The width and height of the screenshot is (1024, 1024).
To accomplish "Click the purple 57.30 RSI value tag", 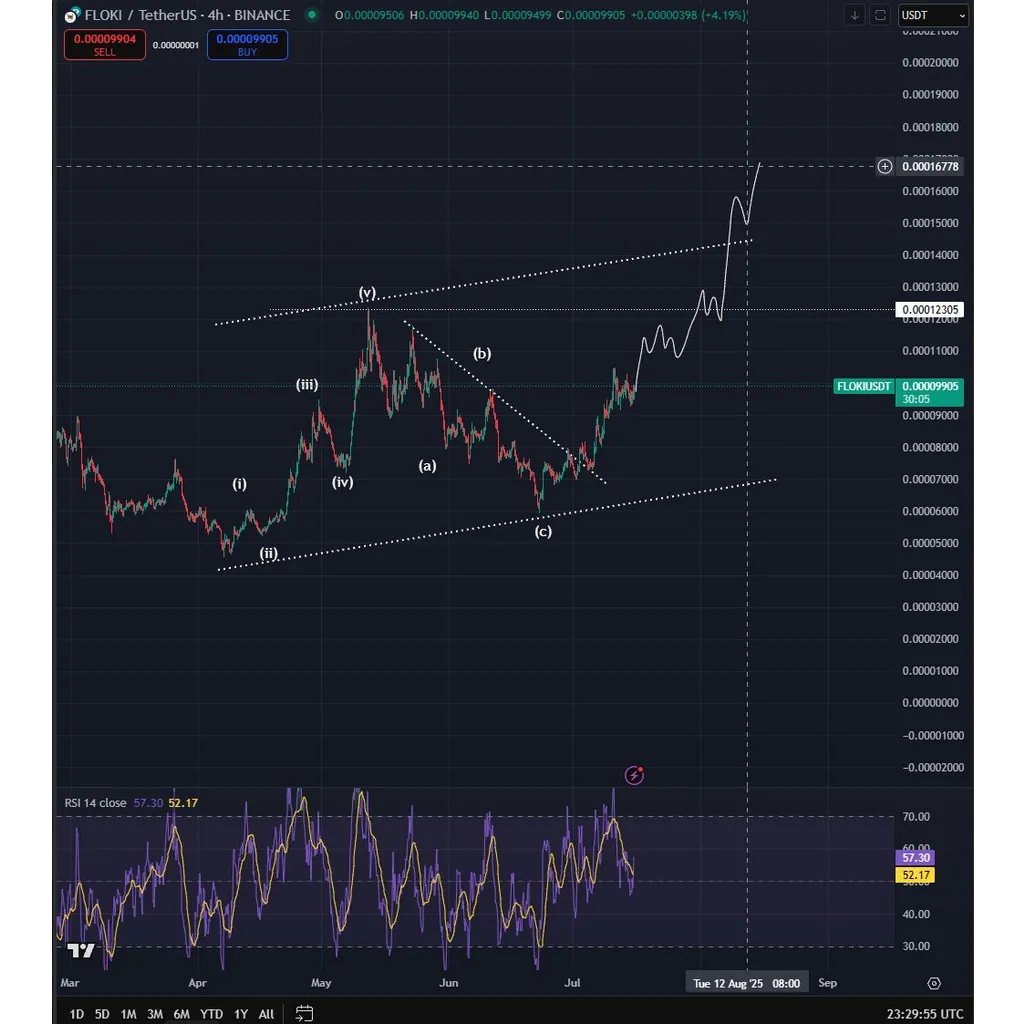I will point(915,857).
